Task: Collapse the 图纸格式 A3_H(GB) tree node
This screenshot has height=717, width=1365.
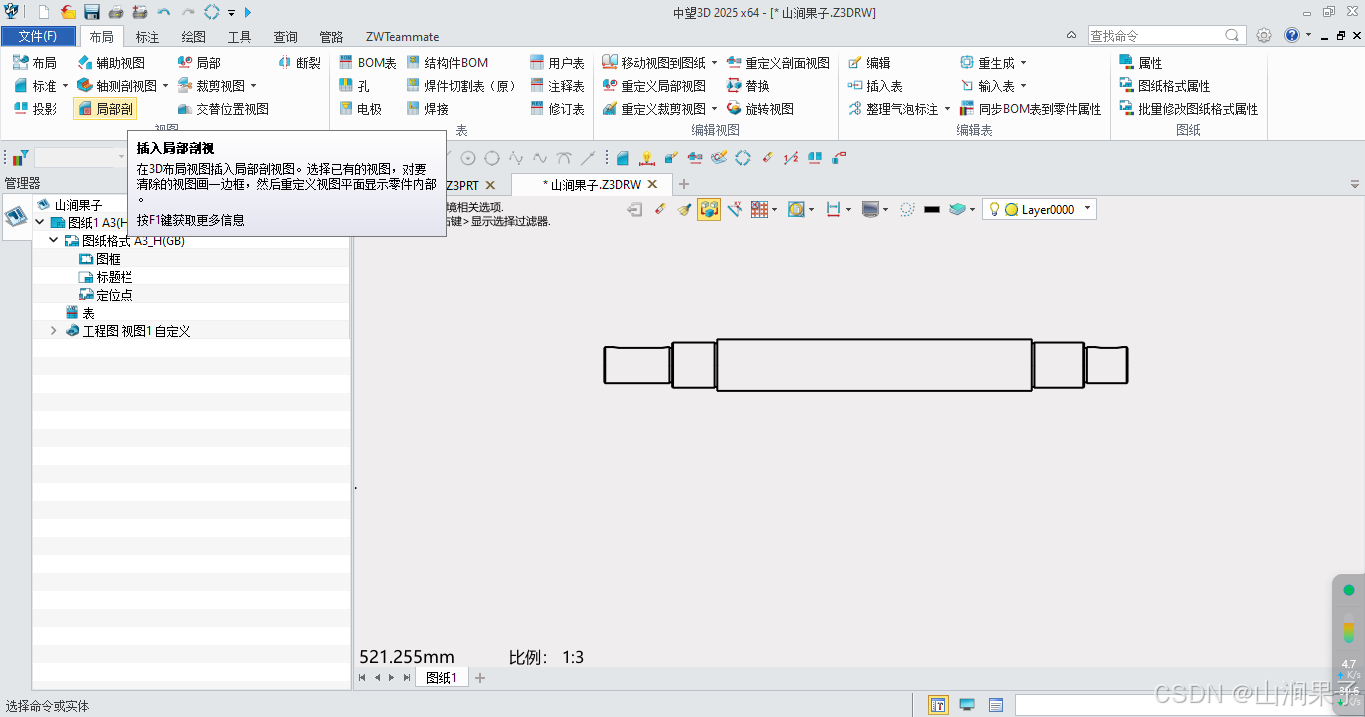Action: [53, 241]
